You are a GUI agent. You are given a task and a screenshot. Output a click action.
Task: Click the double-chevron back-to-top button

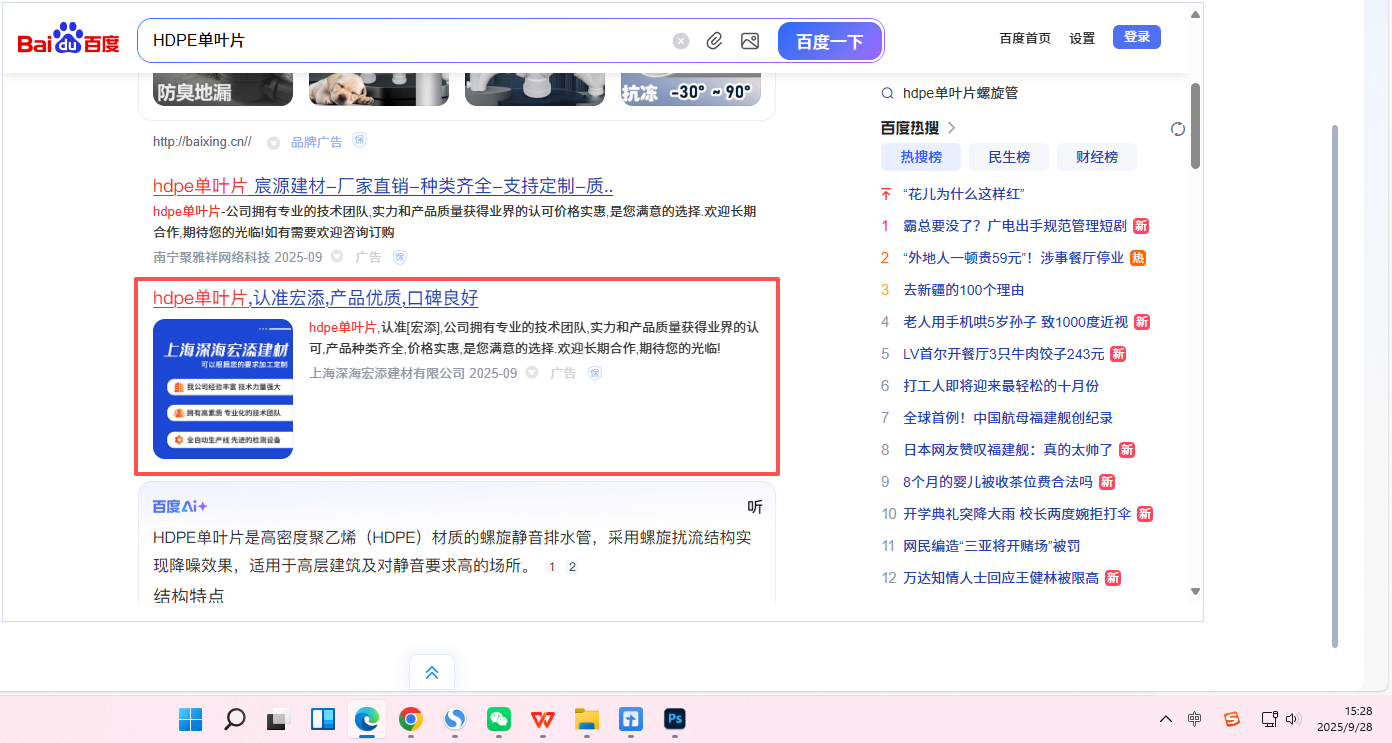tap(432, 672)
